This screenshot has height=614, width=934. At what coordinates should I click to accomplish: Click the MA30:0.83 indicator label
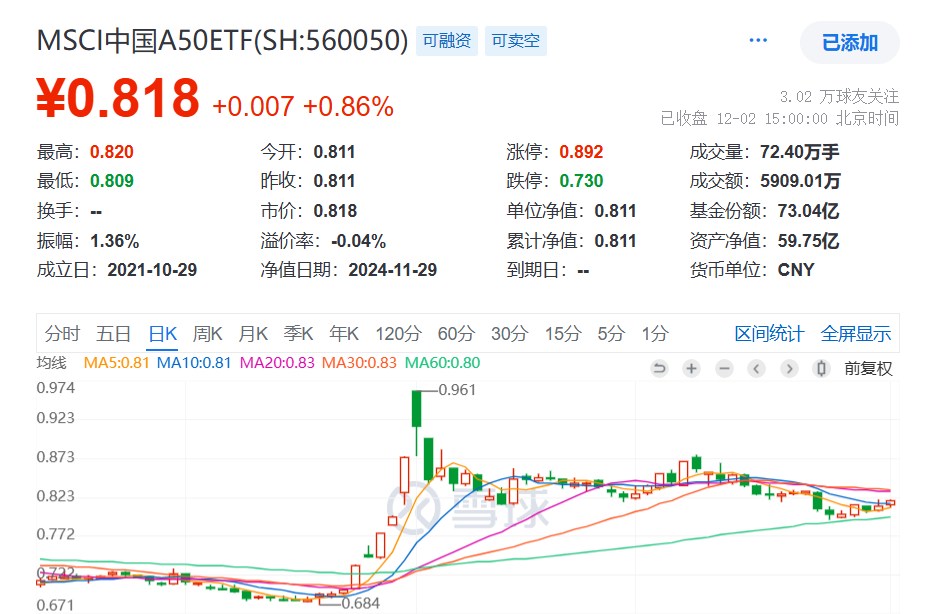[x=359, y=363]
